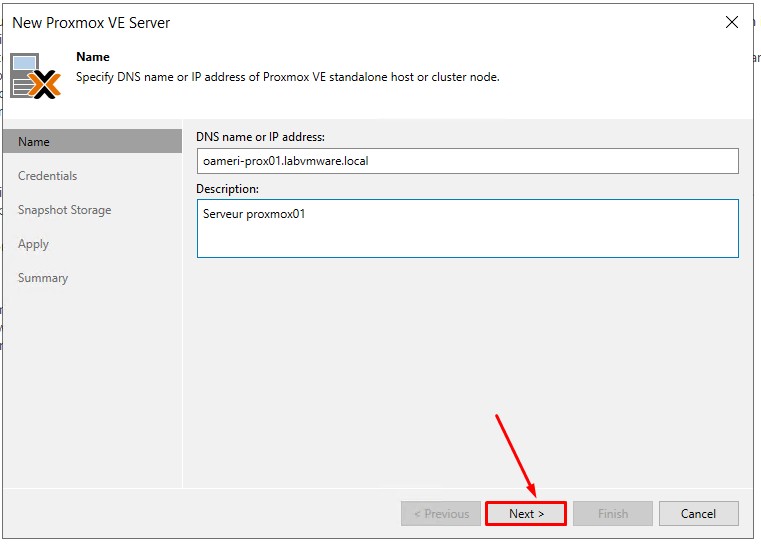This screenshot has width=761, height=547.
Task: Click the Proxmox VE server icon
Action: pyautogui.click(x=35, y=76)
